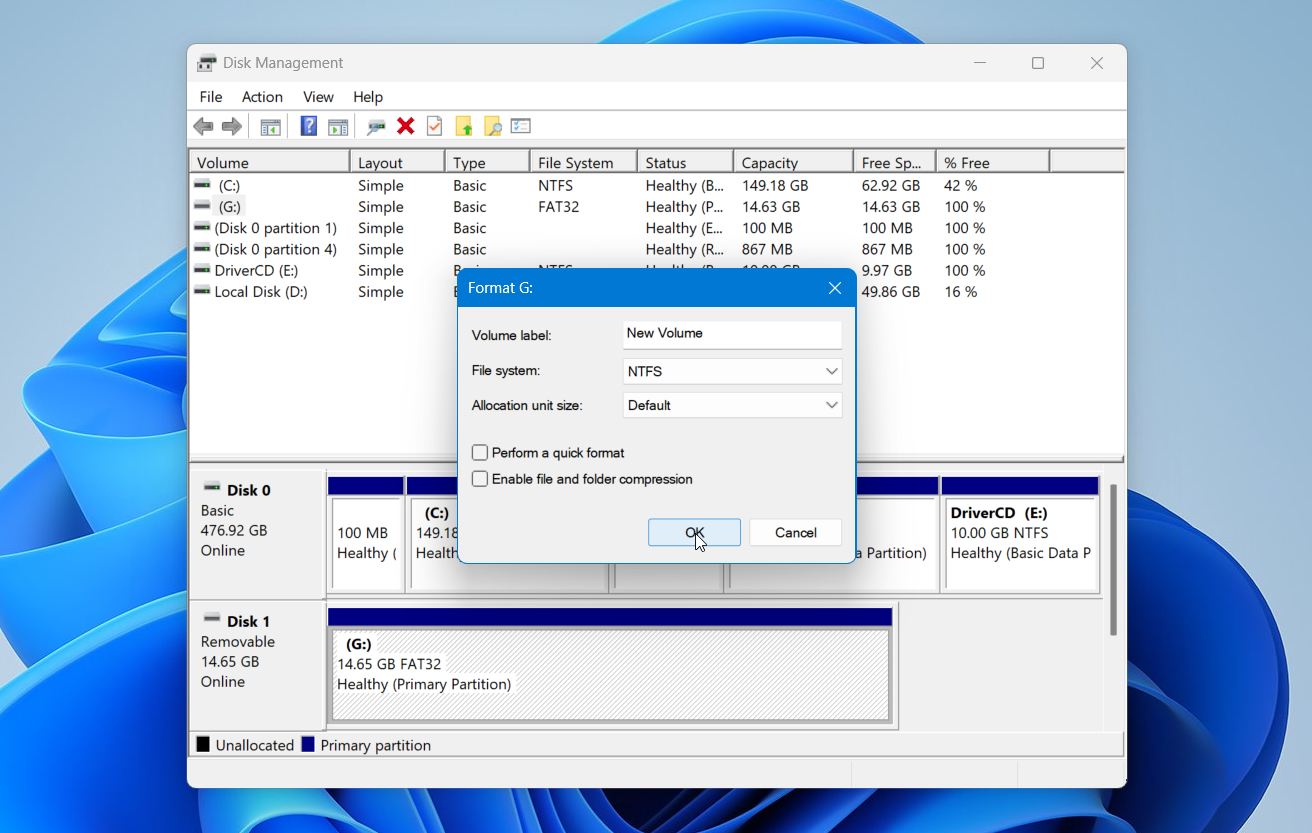Sort by the File System column header
This screenshot has height=833, width=1312.
tap(583, 162)
